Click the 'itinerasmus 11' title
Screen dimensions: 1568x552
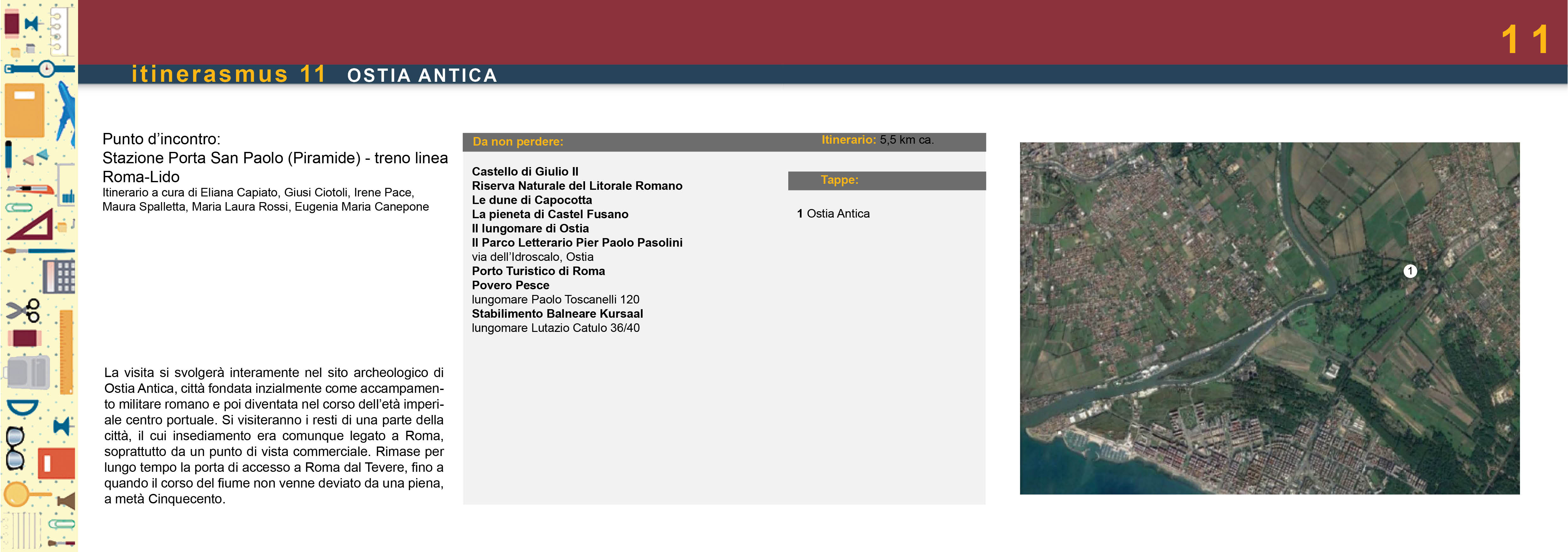click(x=229, y=74)
